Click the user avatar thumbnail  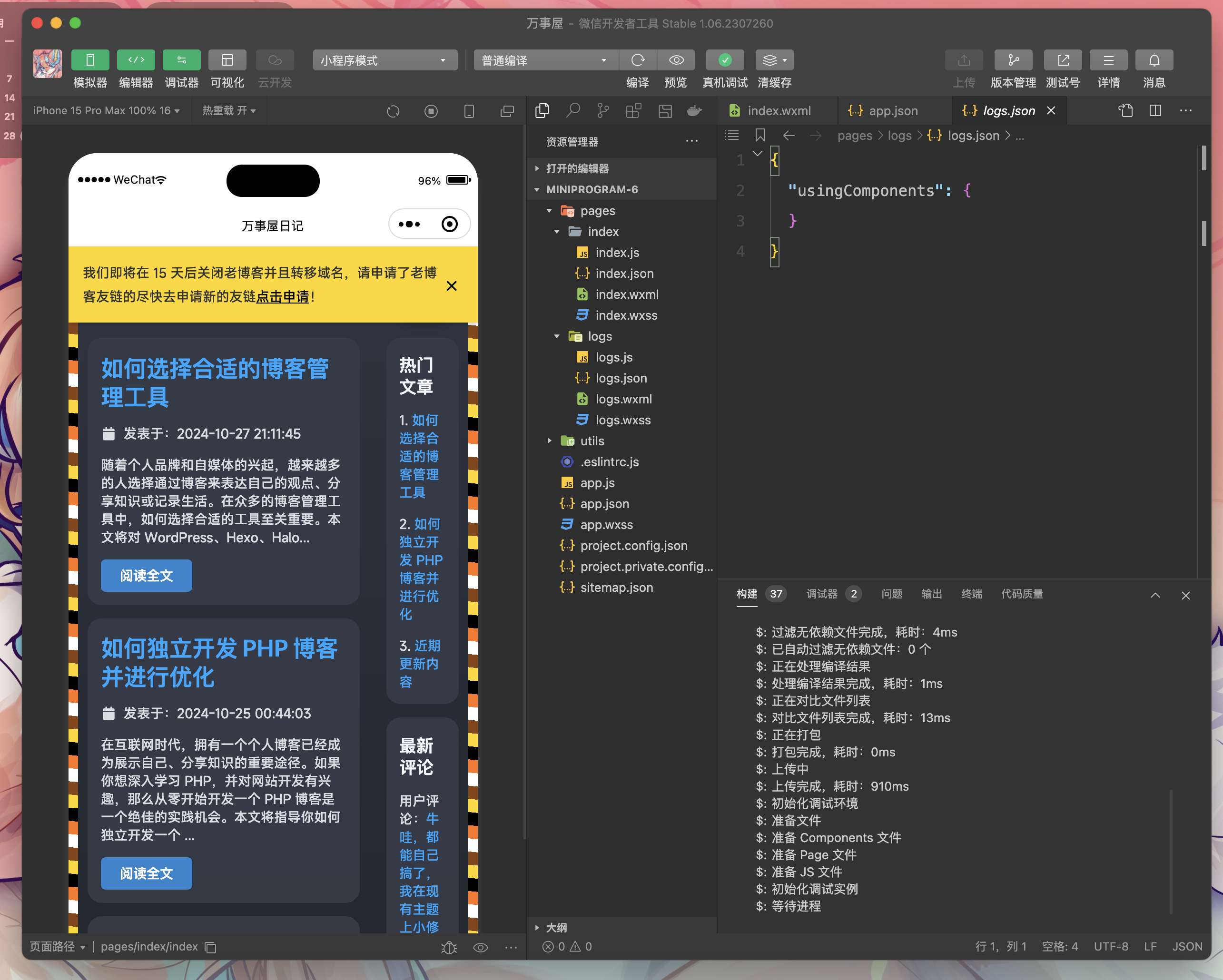pos(48,64)
